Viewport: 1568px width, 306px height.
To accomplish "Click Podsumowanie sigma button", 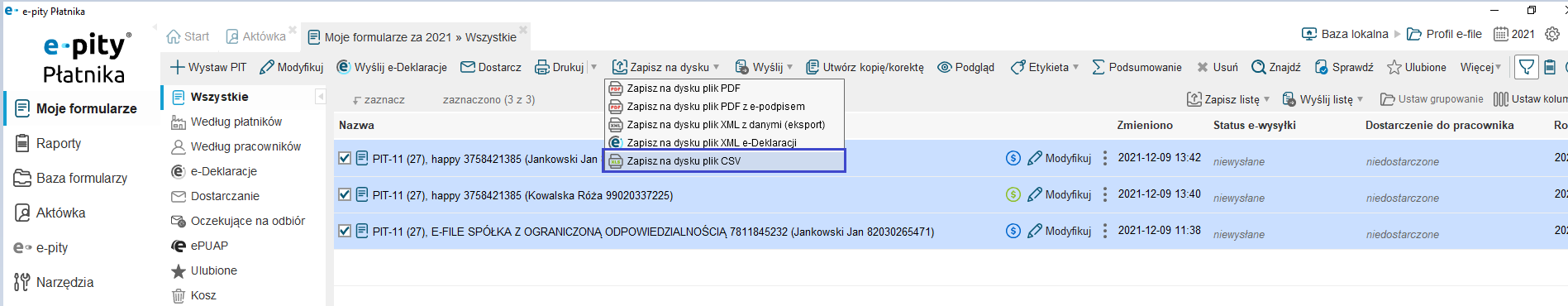I will tap(1137, 67).
